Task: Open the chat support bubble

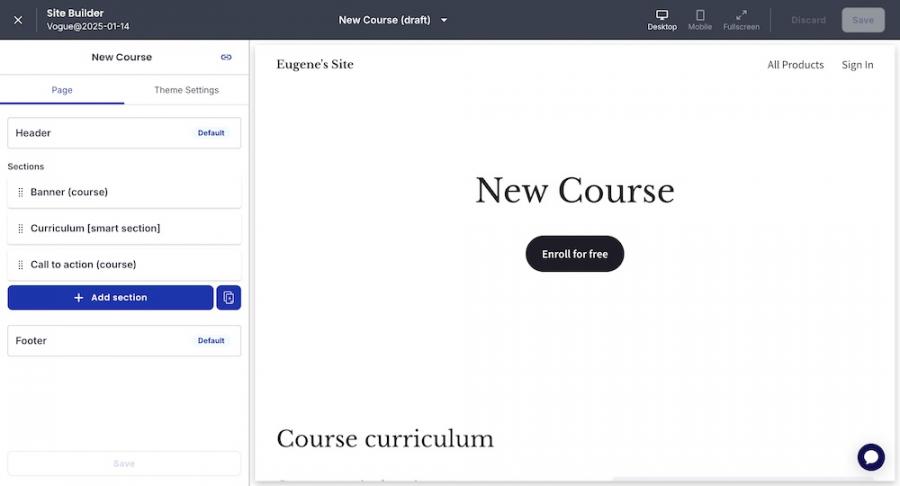Action: (870, 457)
